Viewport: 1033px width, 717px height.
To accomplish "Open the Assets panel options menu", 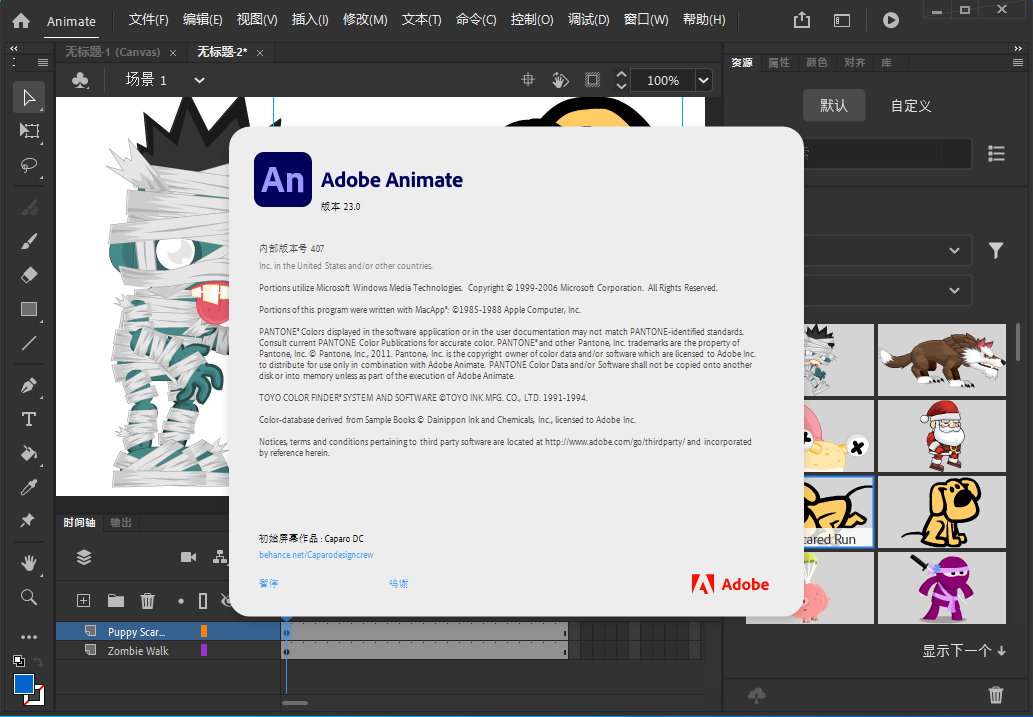I will [1018, 63].
